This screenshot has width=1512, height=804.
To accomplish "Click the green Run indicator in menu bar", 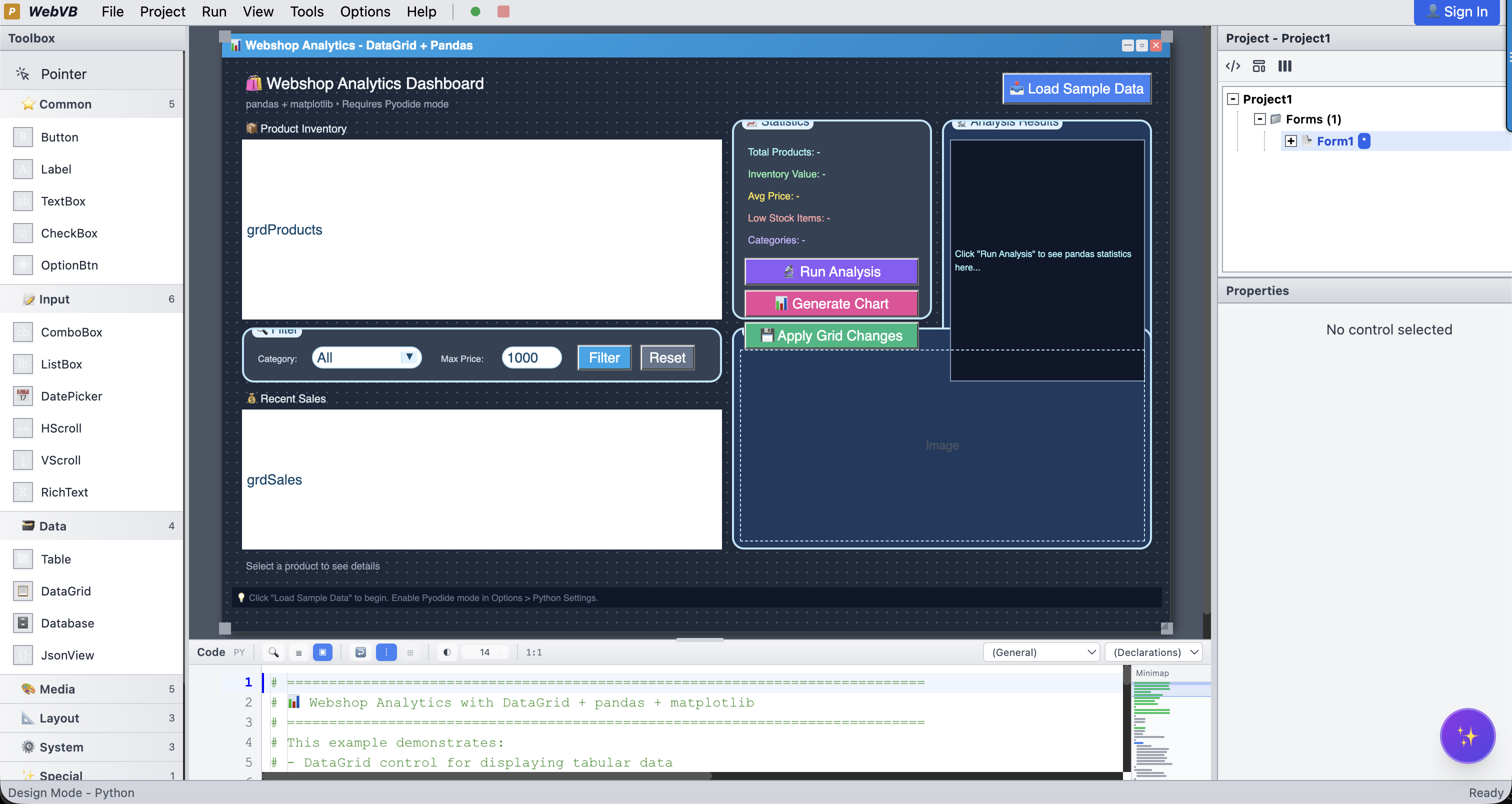I will click(475, 11).
